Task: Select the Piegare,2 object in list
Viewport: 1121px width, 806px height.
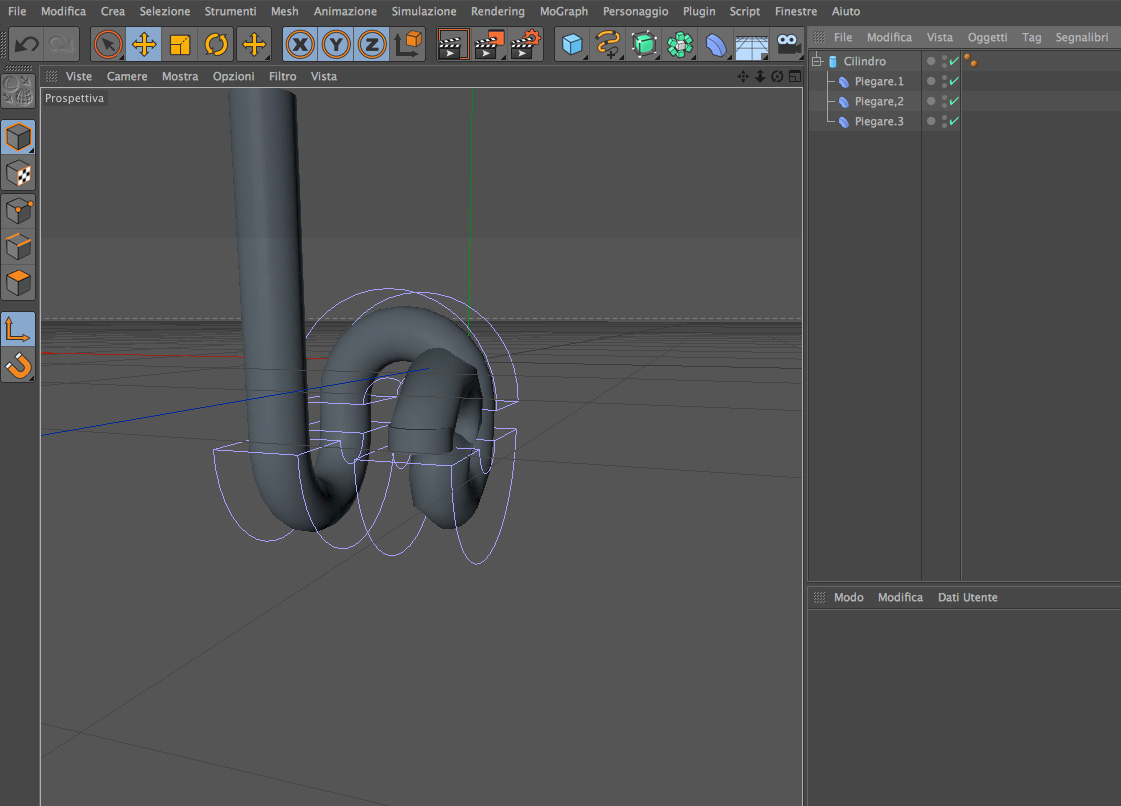Action: [x=878, y=101]
